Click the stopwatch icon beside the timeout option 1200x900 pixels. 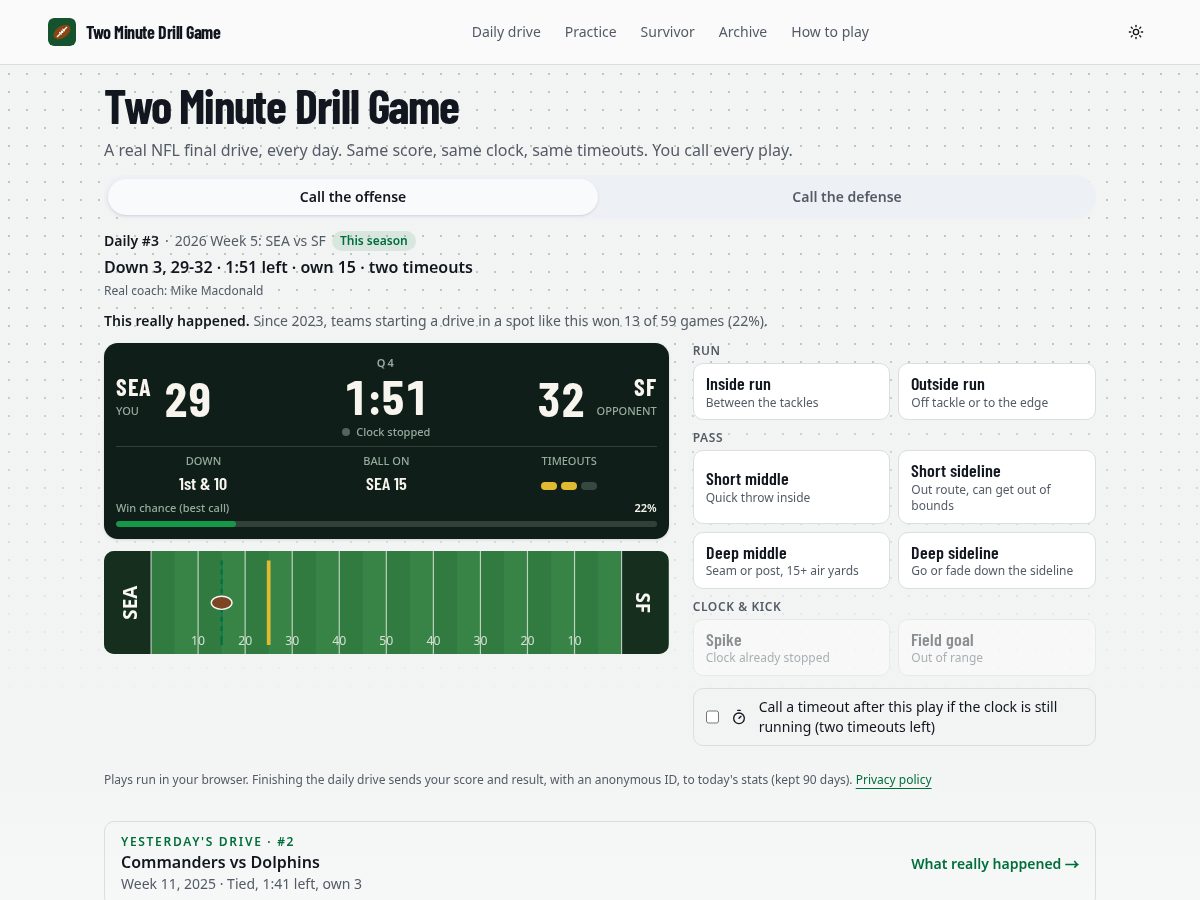click(739, 717)
